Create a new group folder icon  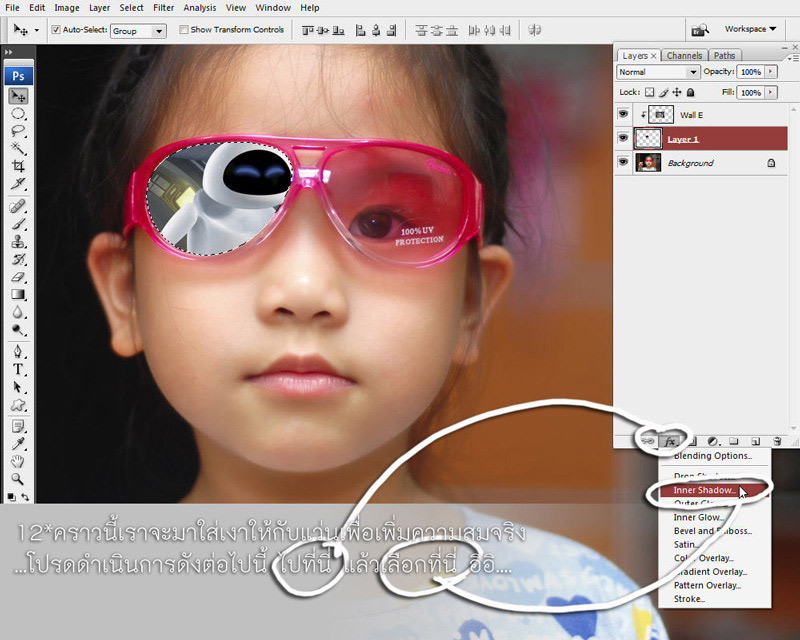tap(734, 441)
